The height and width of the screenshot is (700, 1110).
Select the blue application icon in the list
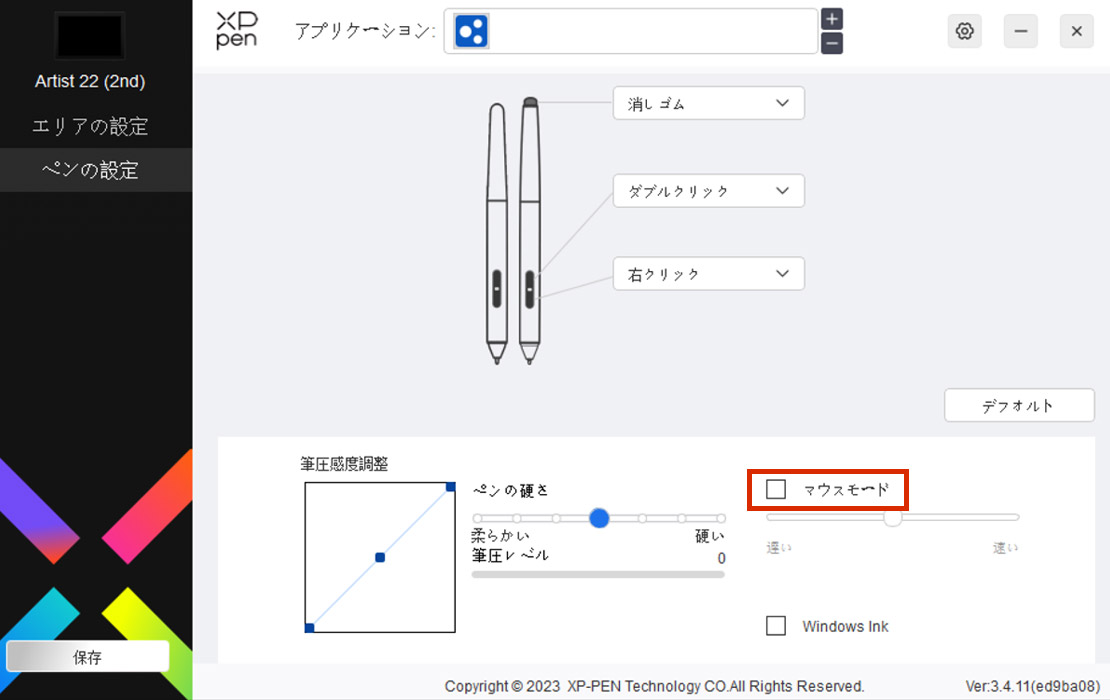(x=471, y=31)
